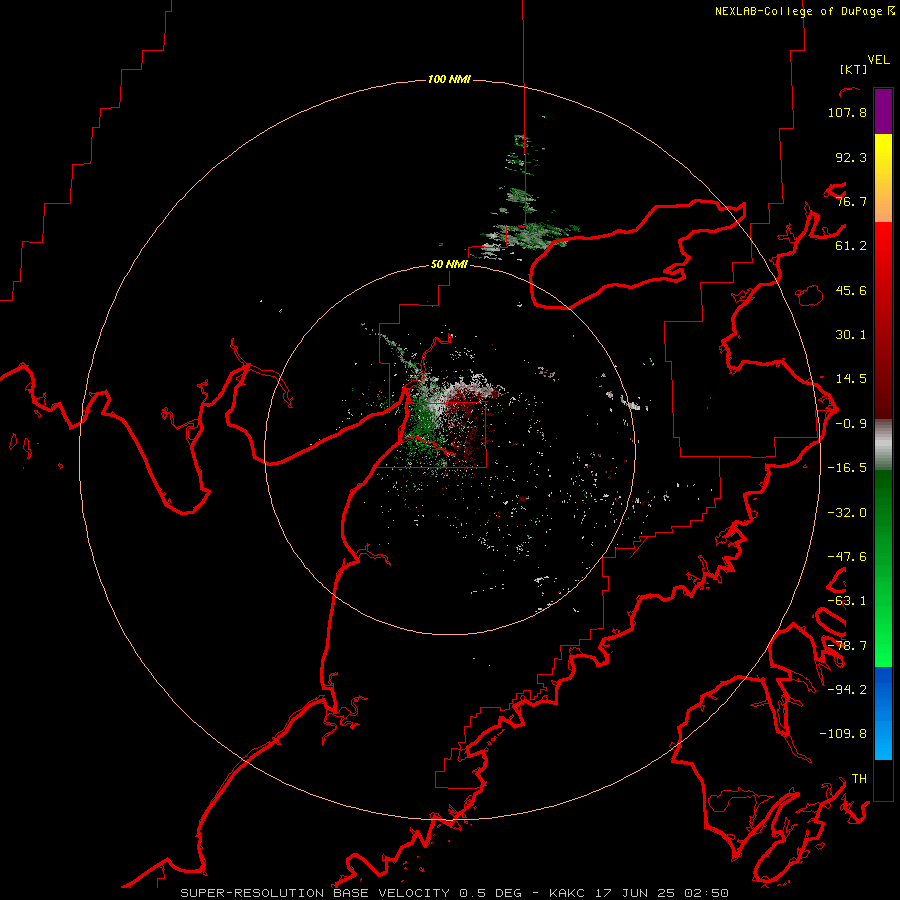Click the -32.0 velocity scale value
The image size is (900, 900).
pos(847,513)
